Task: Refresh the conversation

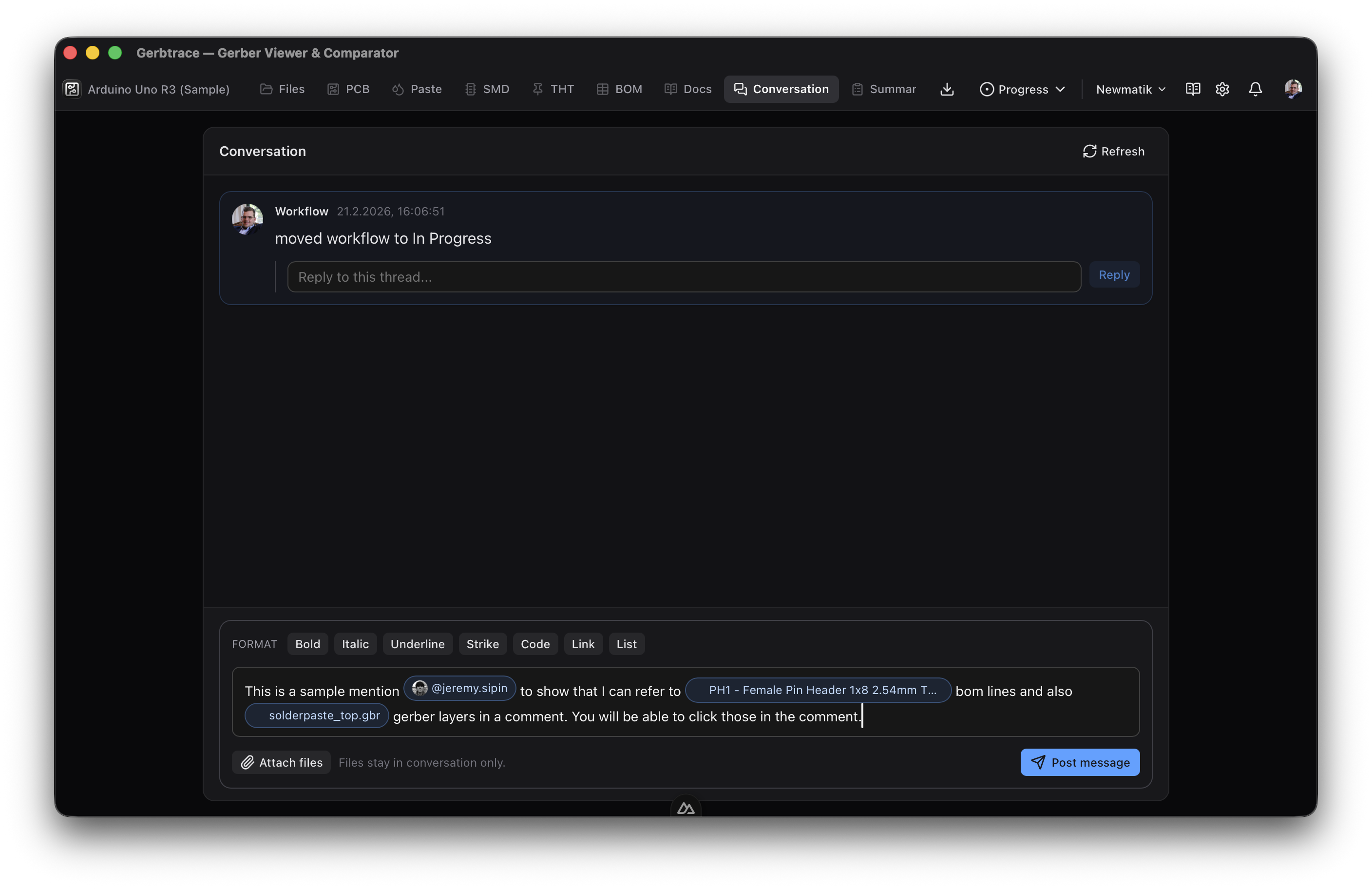Action: [1113, 151]
